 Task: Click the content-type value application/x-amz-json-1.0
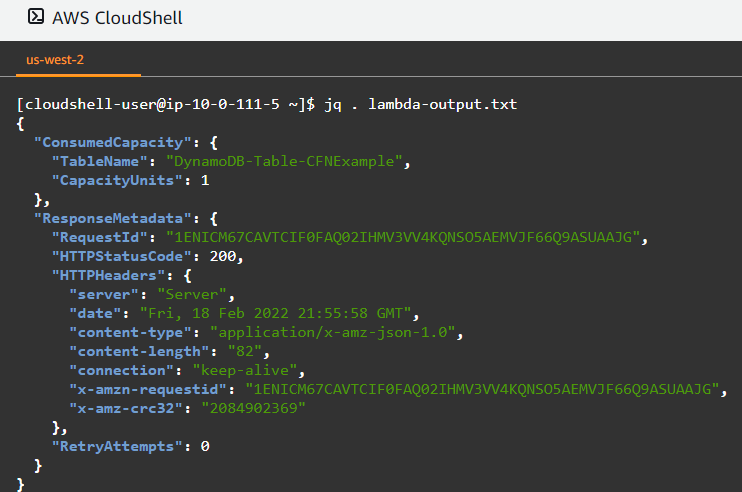tap(332, 332)
